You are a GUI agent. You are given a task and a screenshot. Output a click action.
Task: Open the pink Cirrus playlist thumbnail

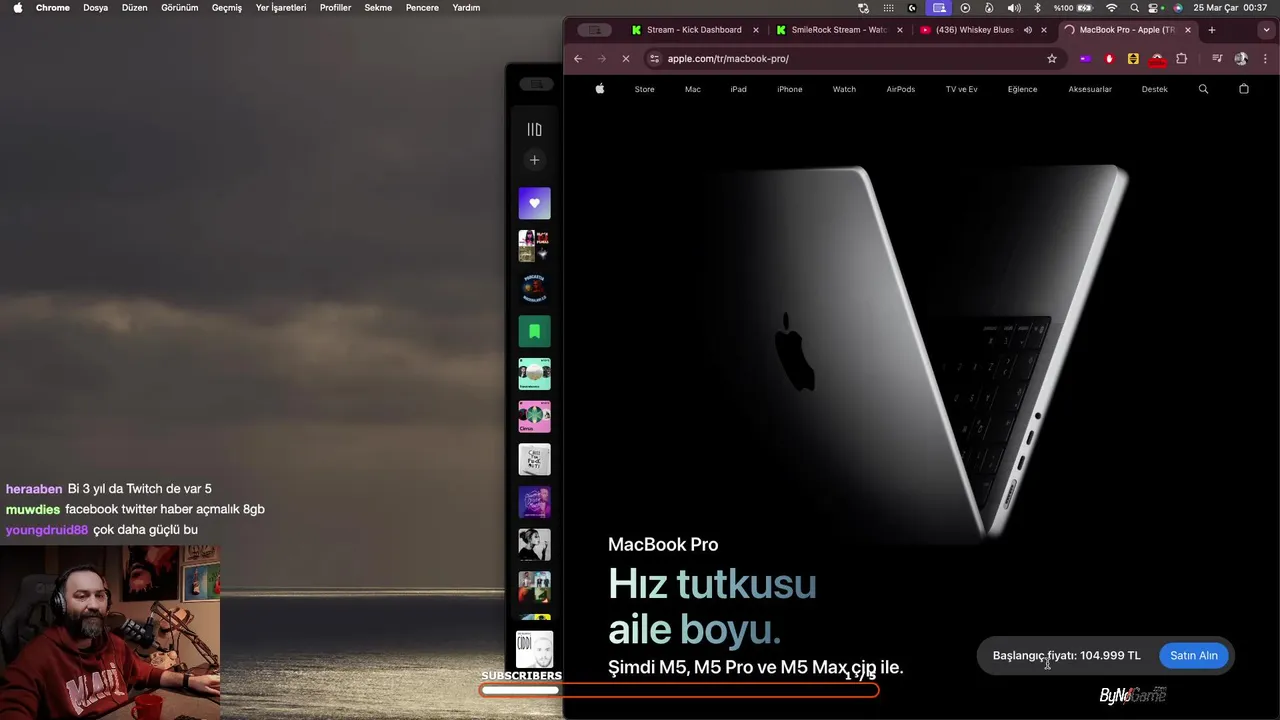coord(534,416)
